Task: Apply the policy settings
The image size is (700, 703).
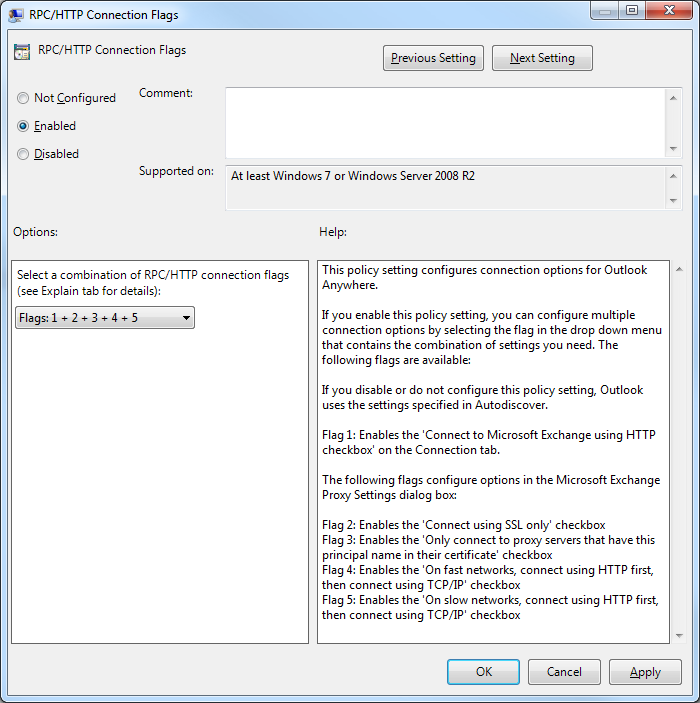Action: (645, 672)
